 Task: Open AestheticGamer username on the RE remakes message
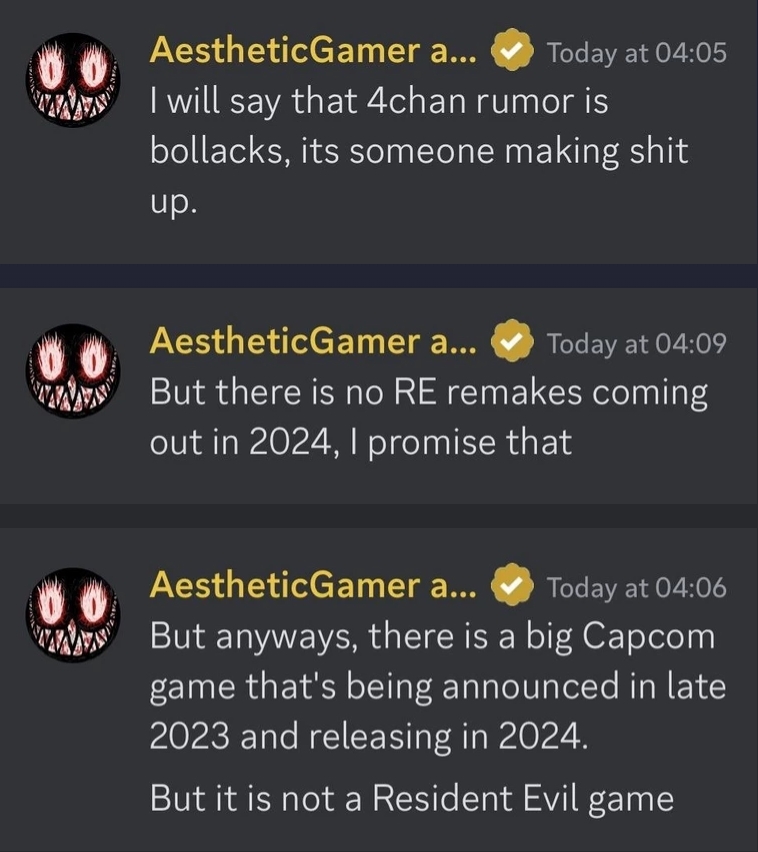pos(314,342)
